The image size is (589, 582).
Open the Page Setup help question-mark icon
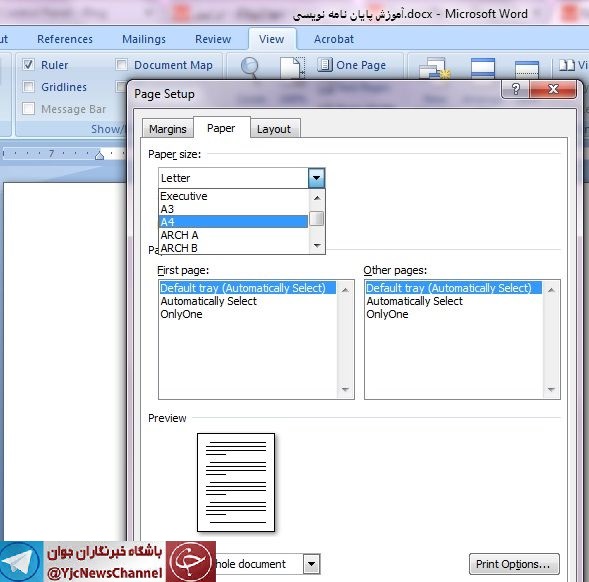(x=515, y=89)
